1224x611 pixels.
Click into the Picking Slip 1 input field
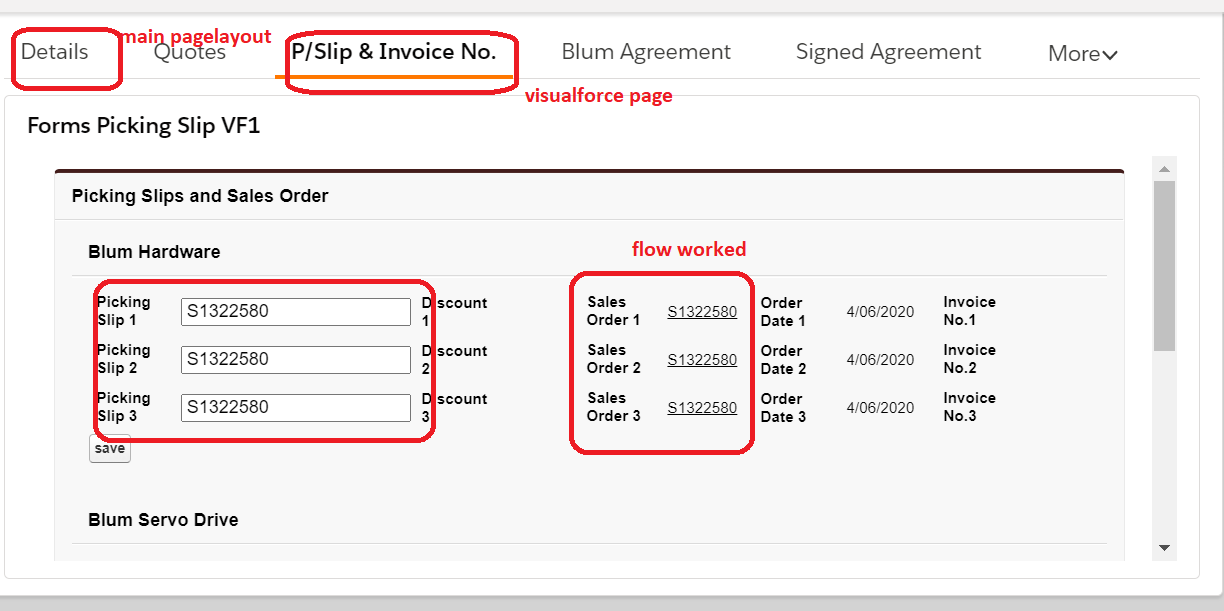pyautogui.click(x=296, y=311)
